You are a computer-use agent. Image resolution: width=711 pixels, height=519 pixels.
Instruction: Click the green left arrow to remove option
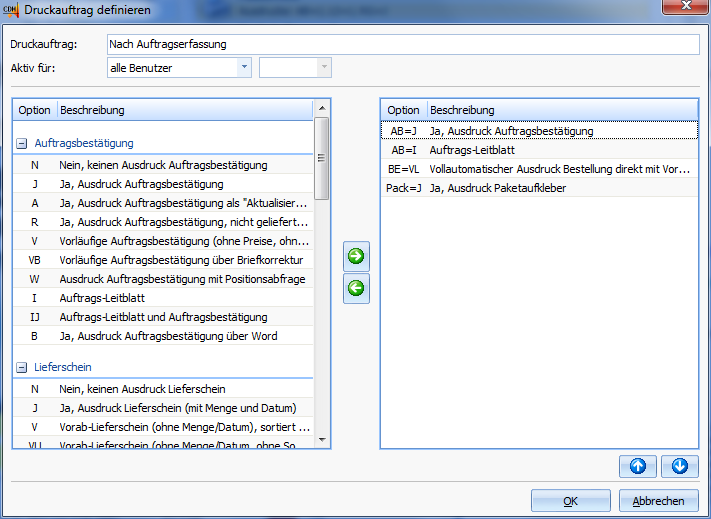(356, 289)
